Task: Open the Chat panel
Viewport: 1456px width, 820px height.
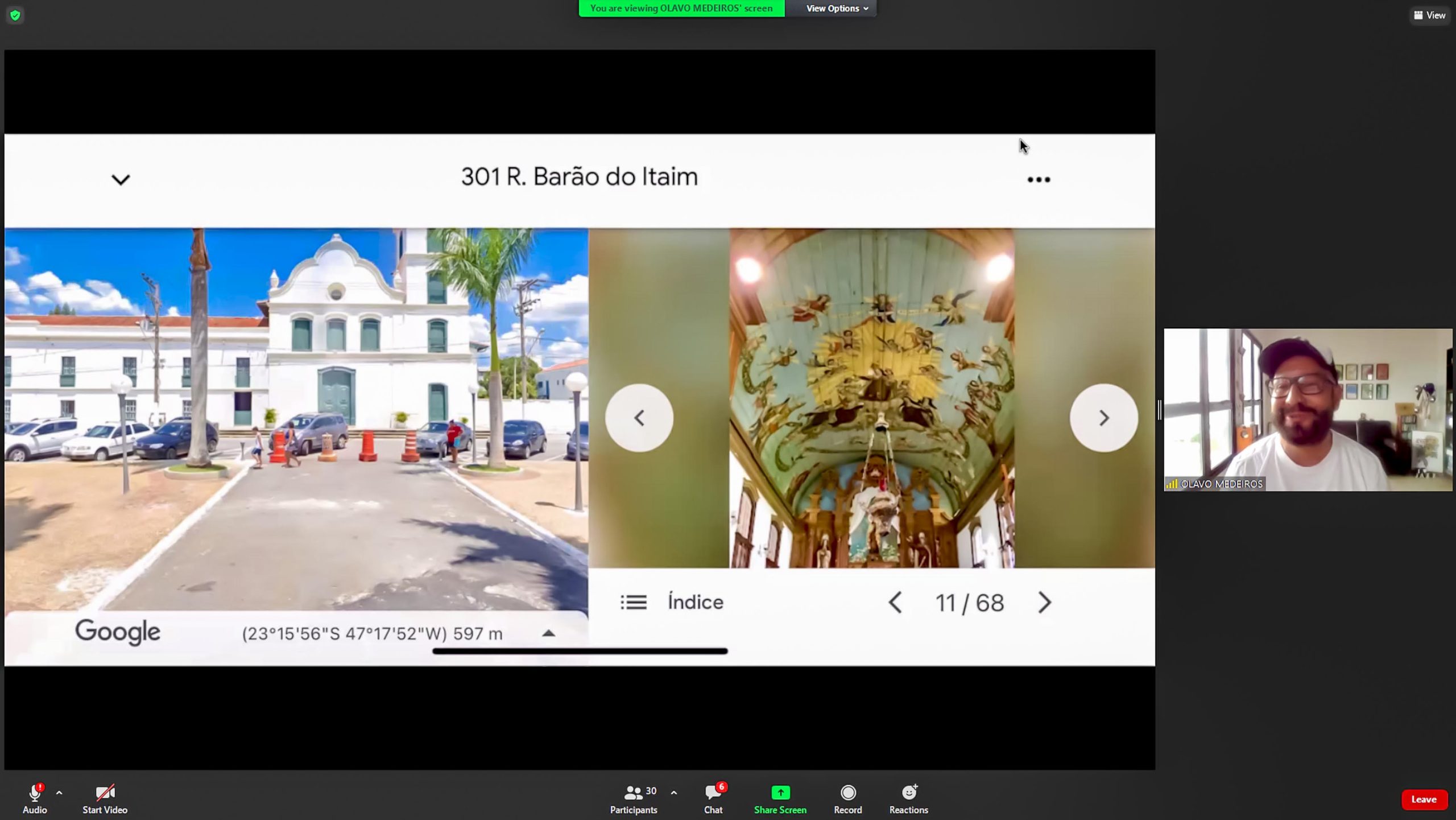Action: pyautogui.click(x=713, y=798)
